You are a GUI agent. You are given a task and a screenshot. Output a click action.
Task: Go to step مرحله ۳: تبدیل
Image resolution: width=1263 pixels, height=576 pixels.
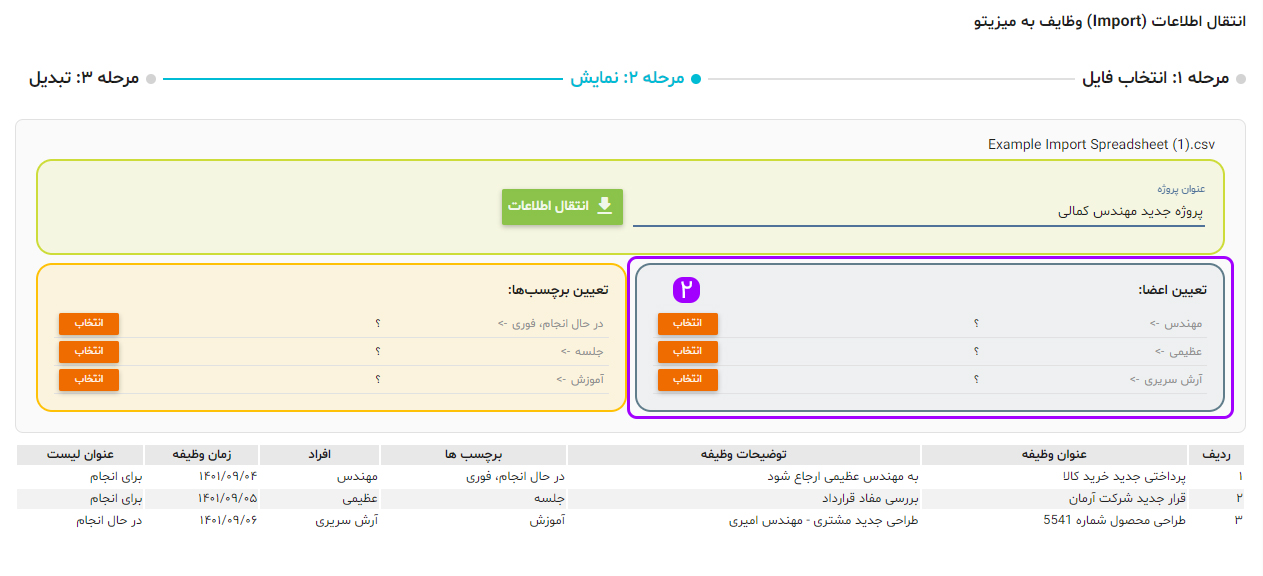pos(92,78)
